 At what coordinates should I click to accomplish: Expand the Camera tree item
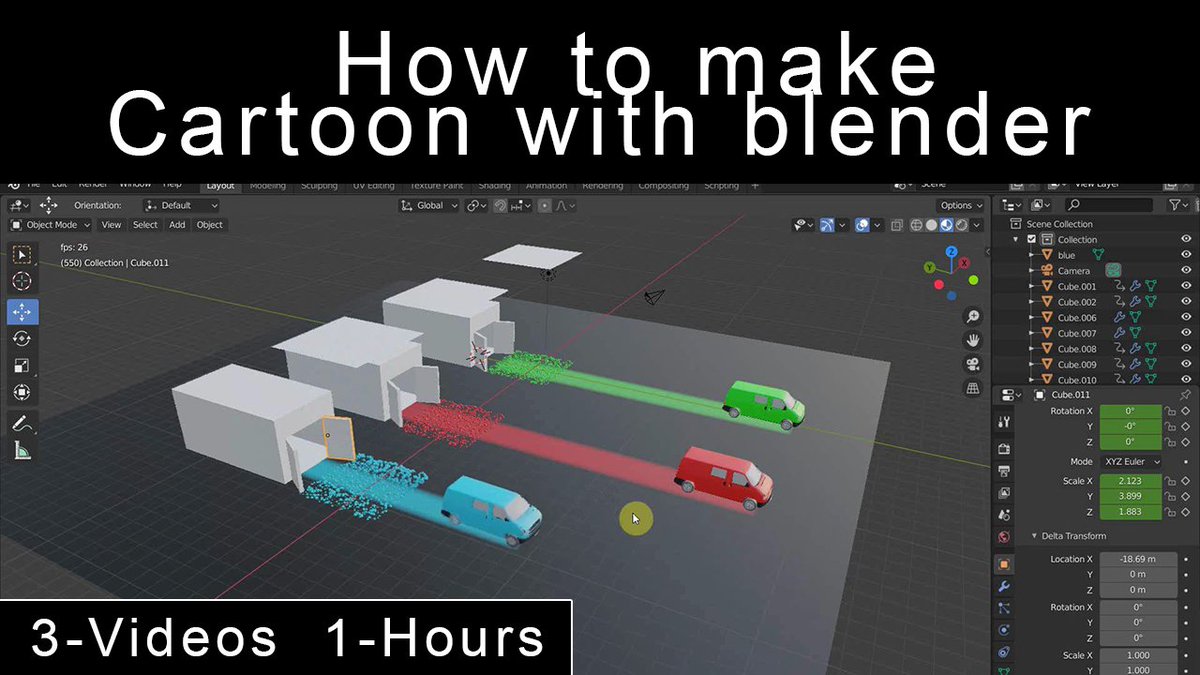click(1033, 271)
